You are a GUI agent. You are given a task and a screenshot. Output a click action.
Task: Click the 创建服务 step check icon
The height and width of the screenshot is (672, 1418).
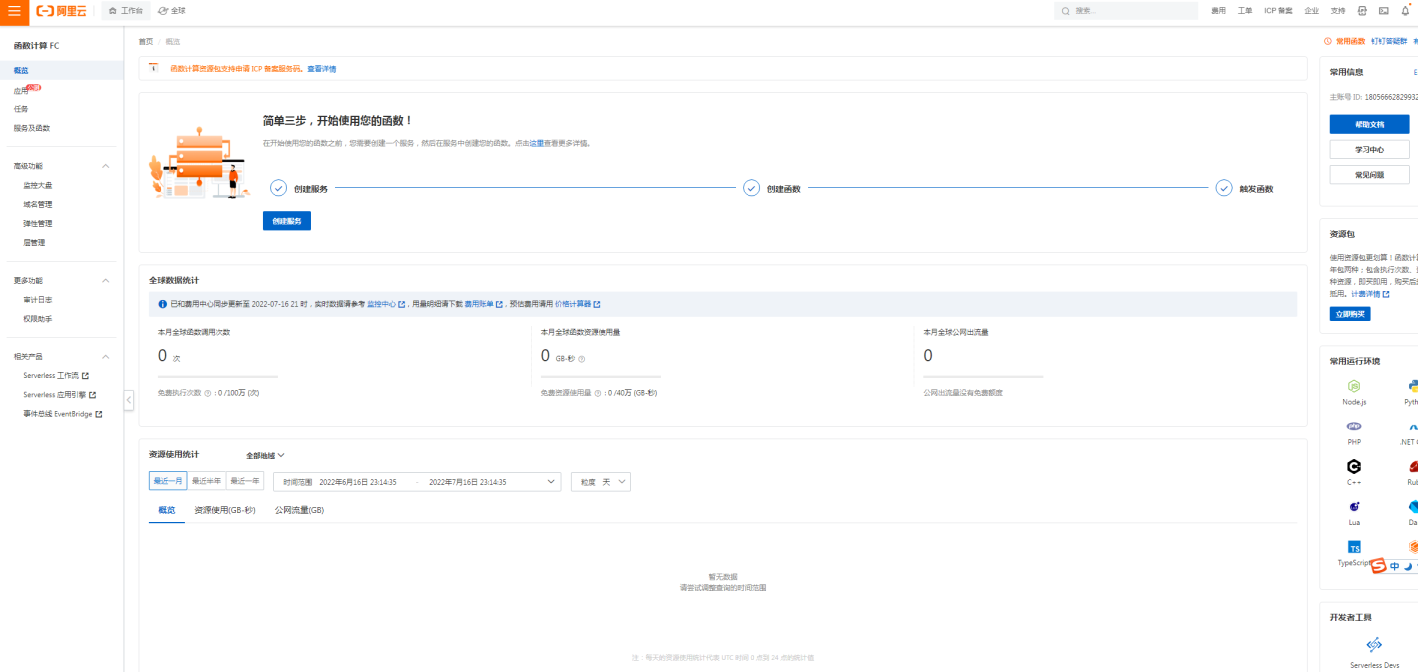(x=278, y=188)
